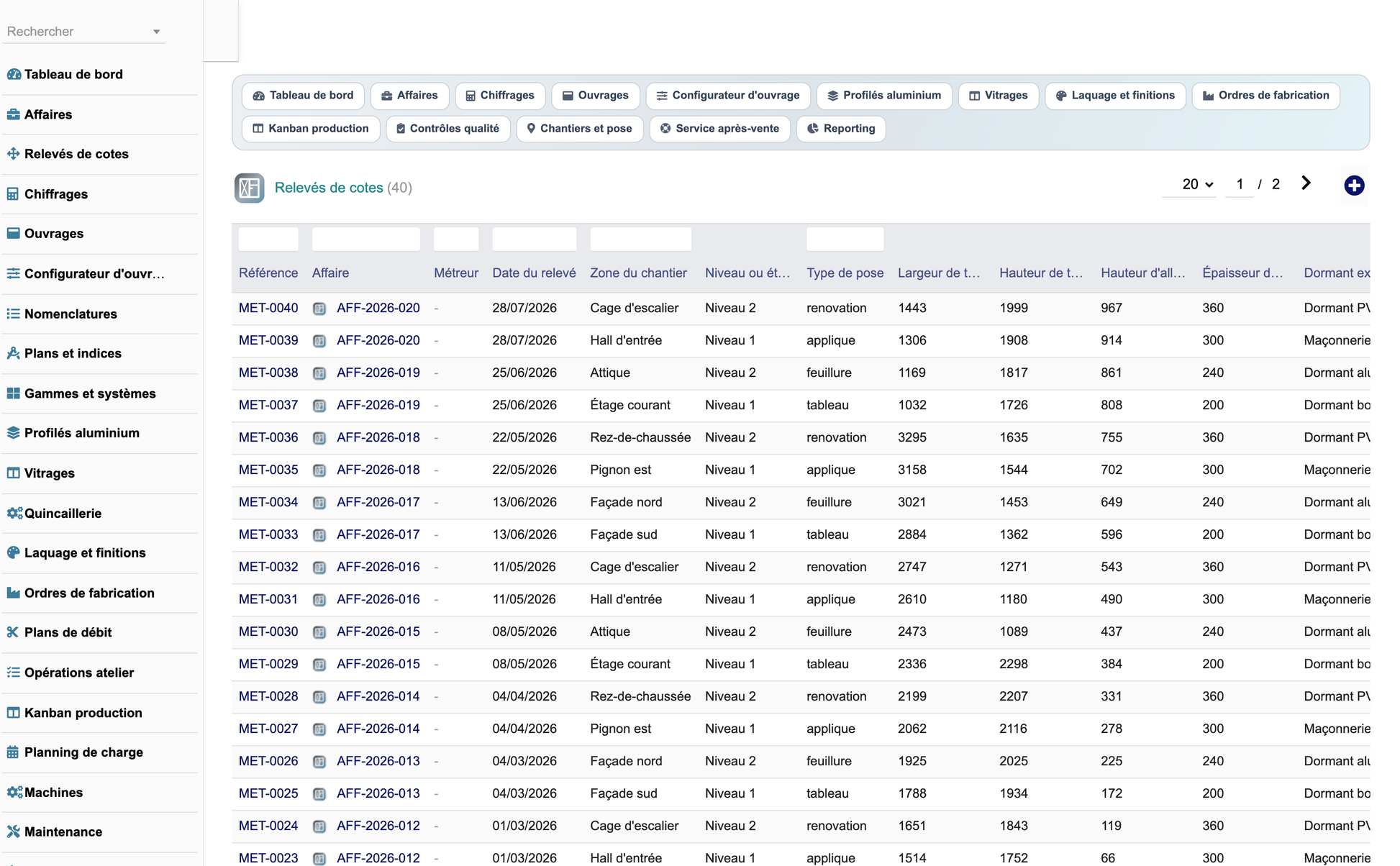1400x866 pixels.
Task: Open the Affaires tab in top bar
Action: coord(409,96)
